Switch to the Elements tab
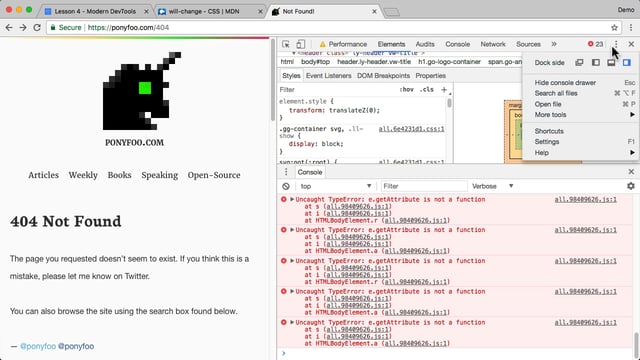 (x=391, y=44)
